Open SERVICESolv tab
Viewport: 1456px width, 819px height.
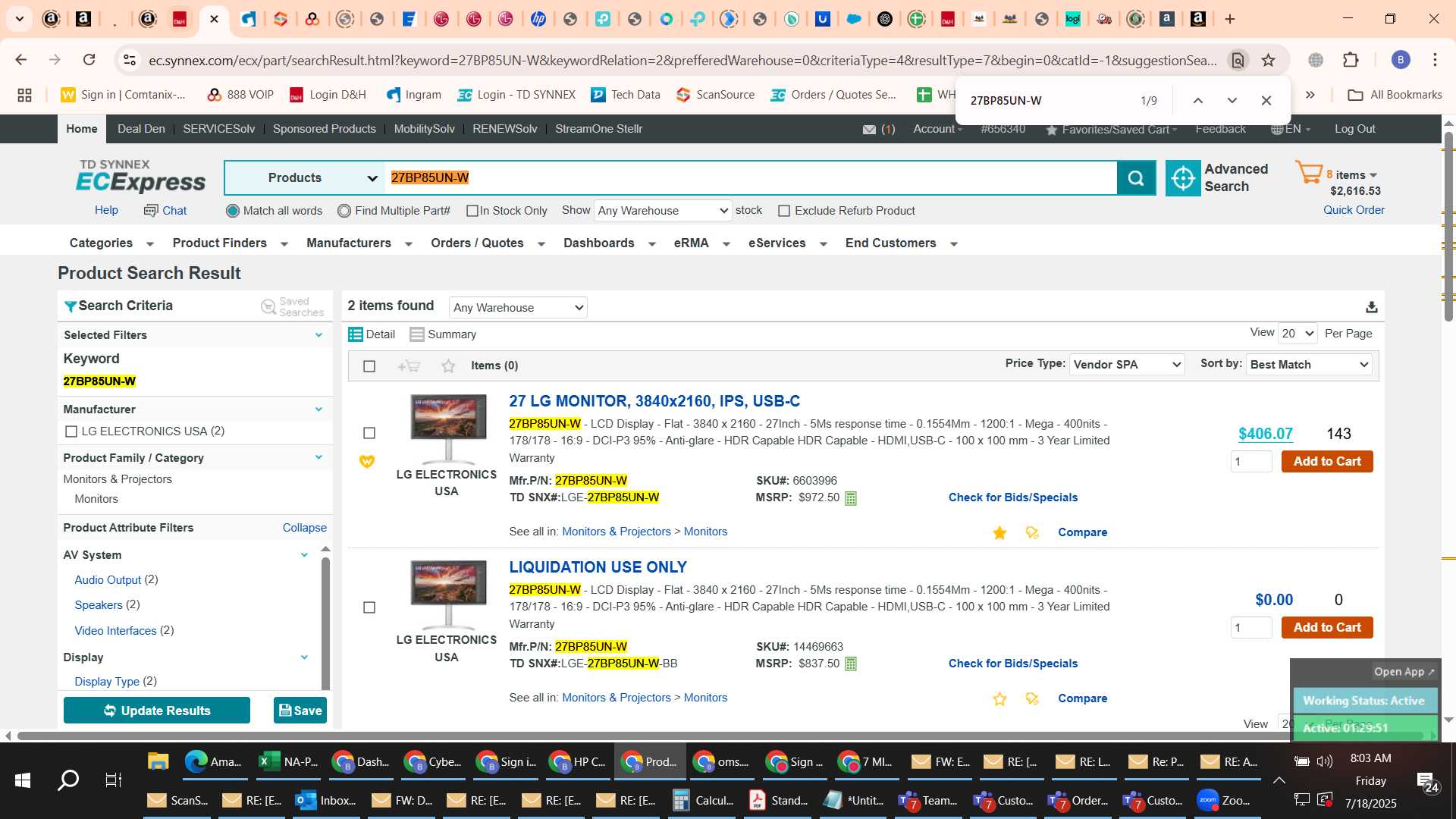pyautogui.click(x=218, y=129)
